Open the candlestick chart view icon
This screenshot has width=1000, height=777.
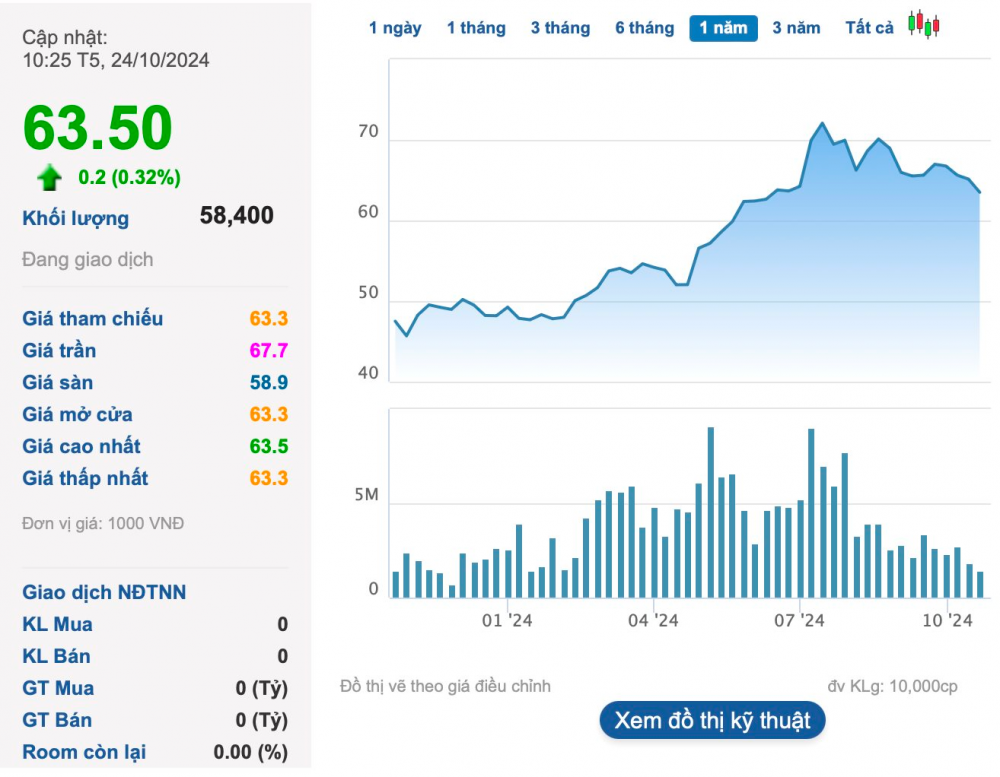point(924,24)
